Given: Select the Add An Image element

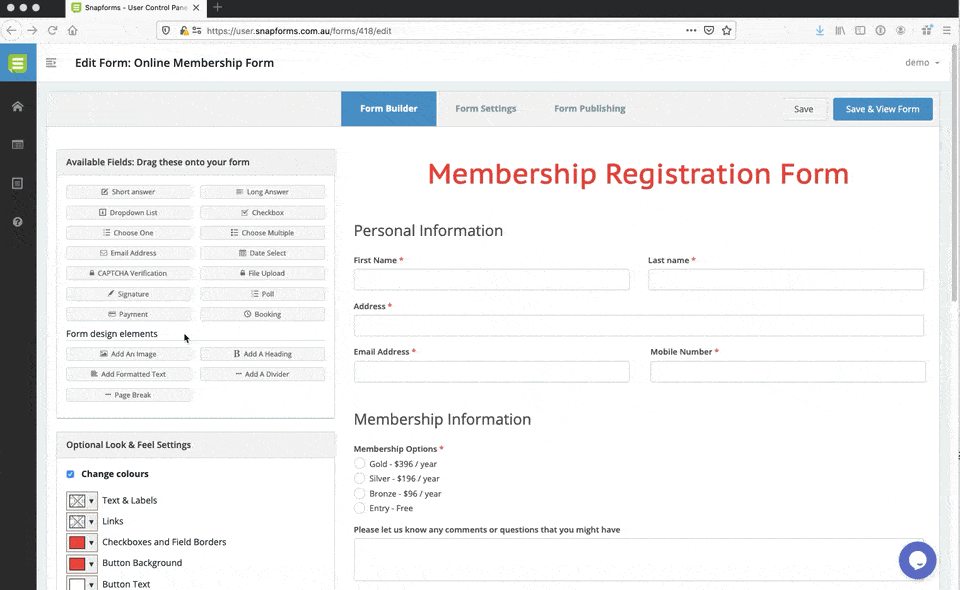Looking at the screenshot, I should pyautogui.click(x=129, y=354).
